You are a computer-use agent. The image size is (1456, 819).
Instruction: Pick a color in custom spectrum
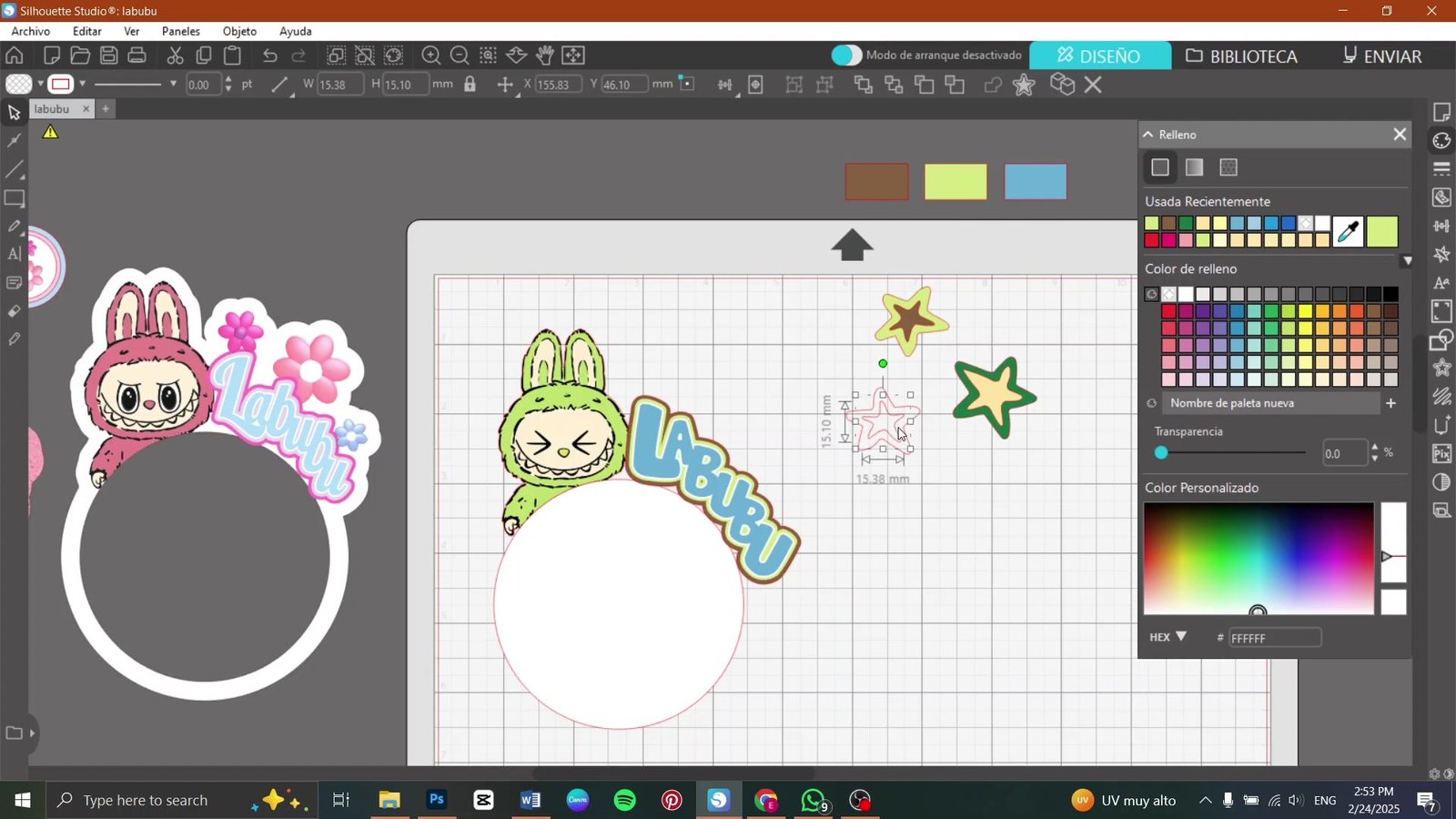click(x=1259, y=559)
